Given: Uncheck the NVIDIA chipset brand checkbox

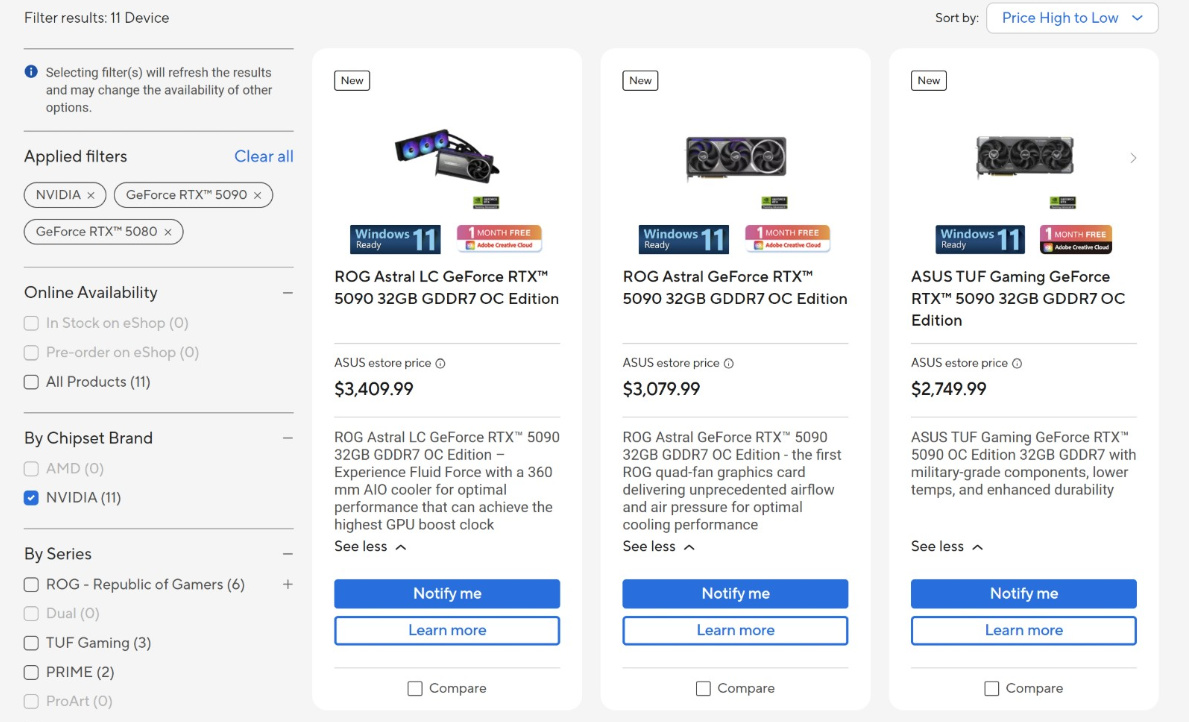Looking at the screenshot, I should (x=32, y=498).
